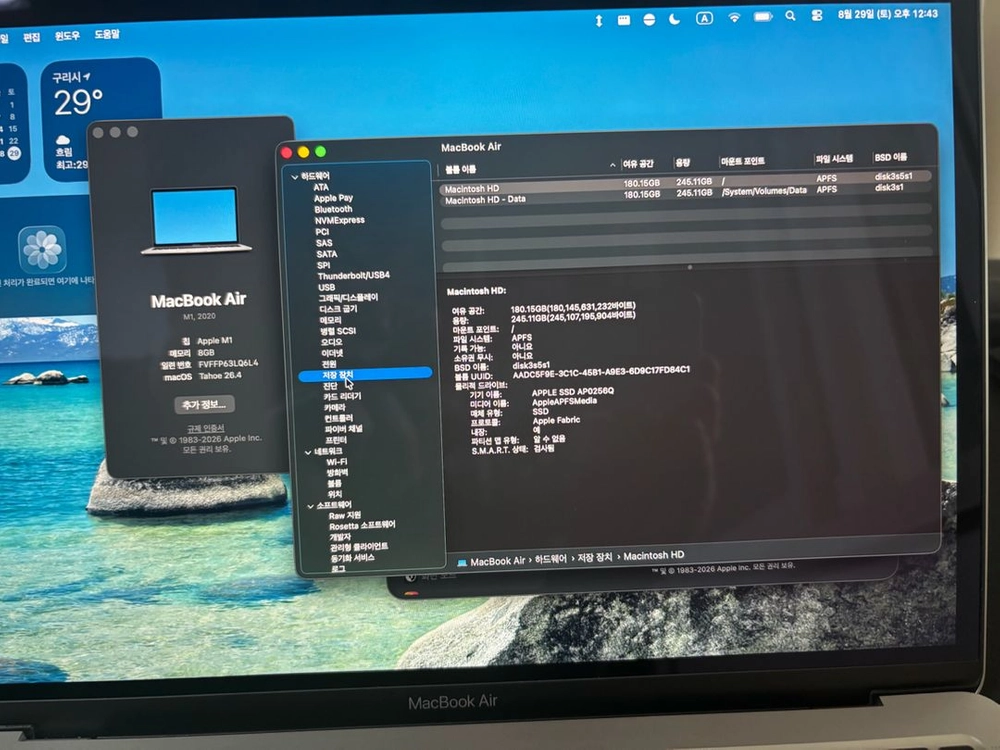Collapse the 하드웨어 section
Image resolution: width=1000 pixels, height=750 pixels.
(295, 177)
